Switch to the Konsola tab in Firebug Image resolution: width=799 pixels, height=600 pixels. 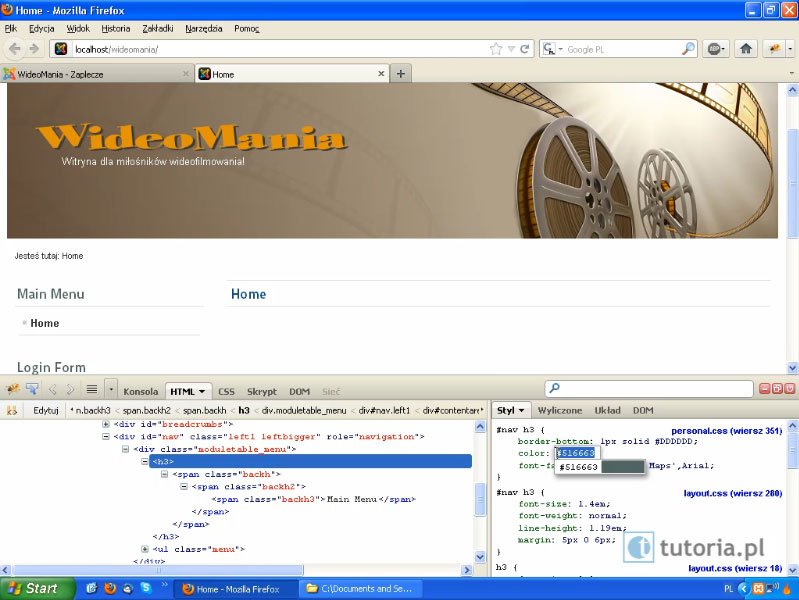[x=140, y=391]
